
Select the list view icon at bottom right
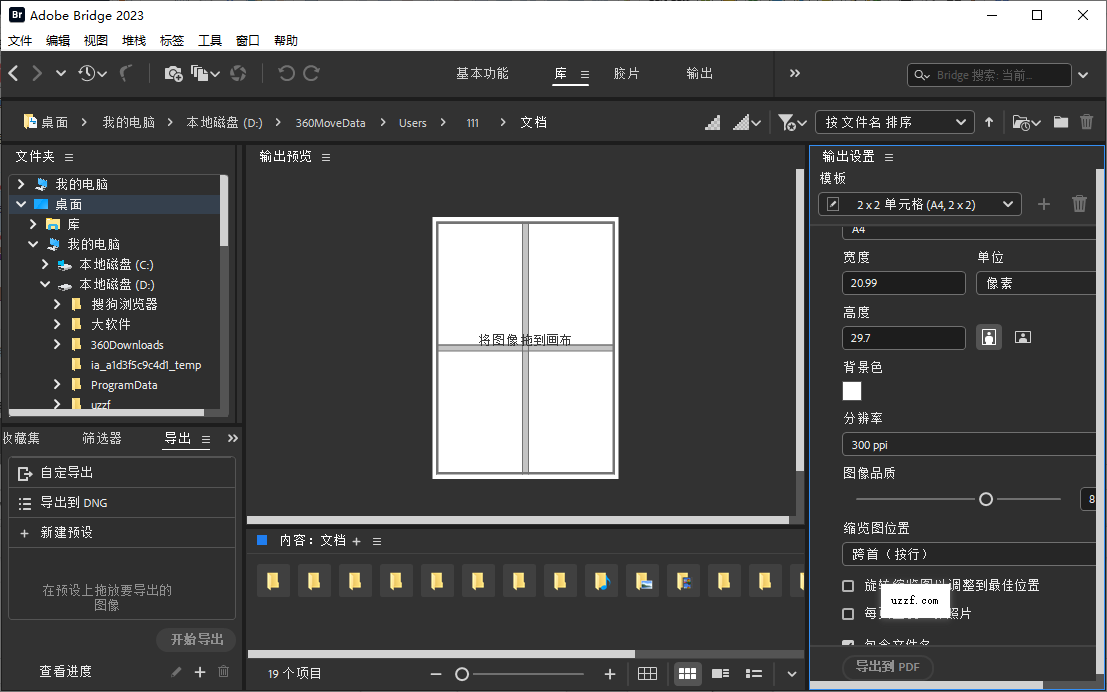pyautogui.click(x=754, y=674)
